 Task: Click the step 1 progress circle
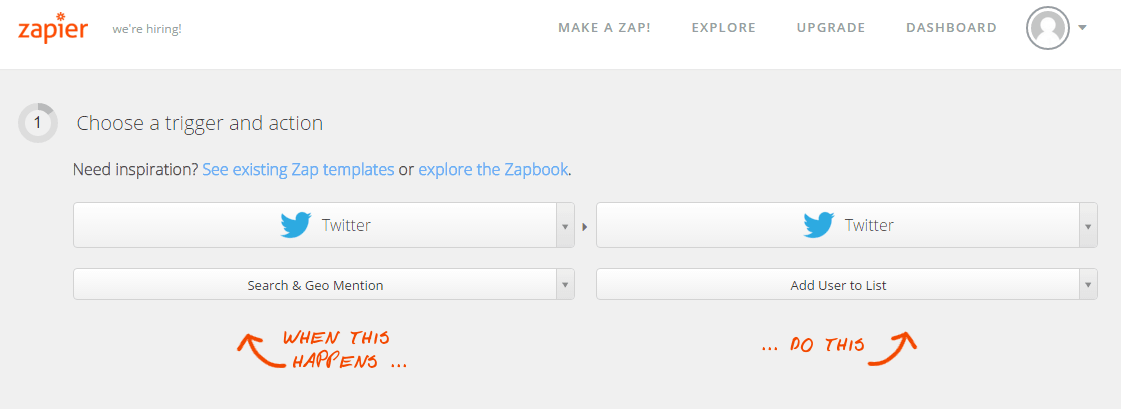[x=38, y=123]
